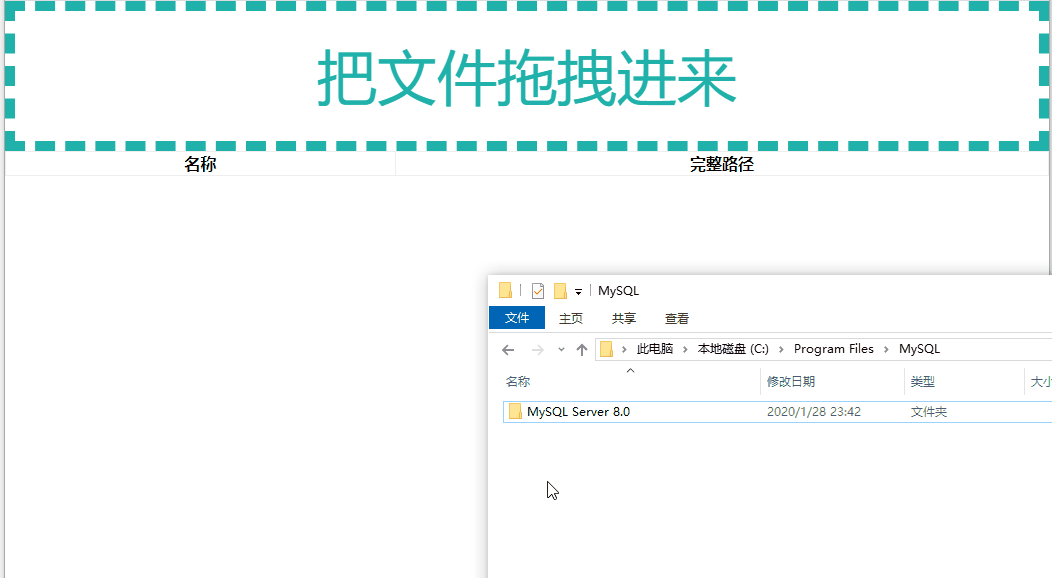Click the Explorer window folder icon in titlebar
Viewport: 1052px width, 578px height.
click(505, 289)
